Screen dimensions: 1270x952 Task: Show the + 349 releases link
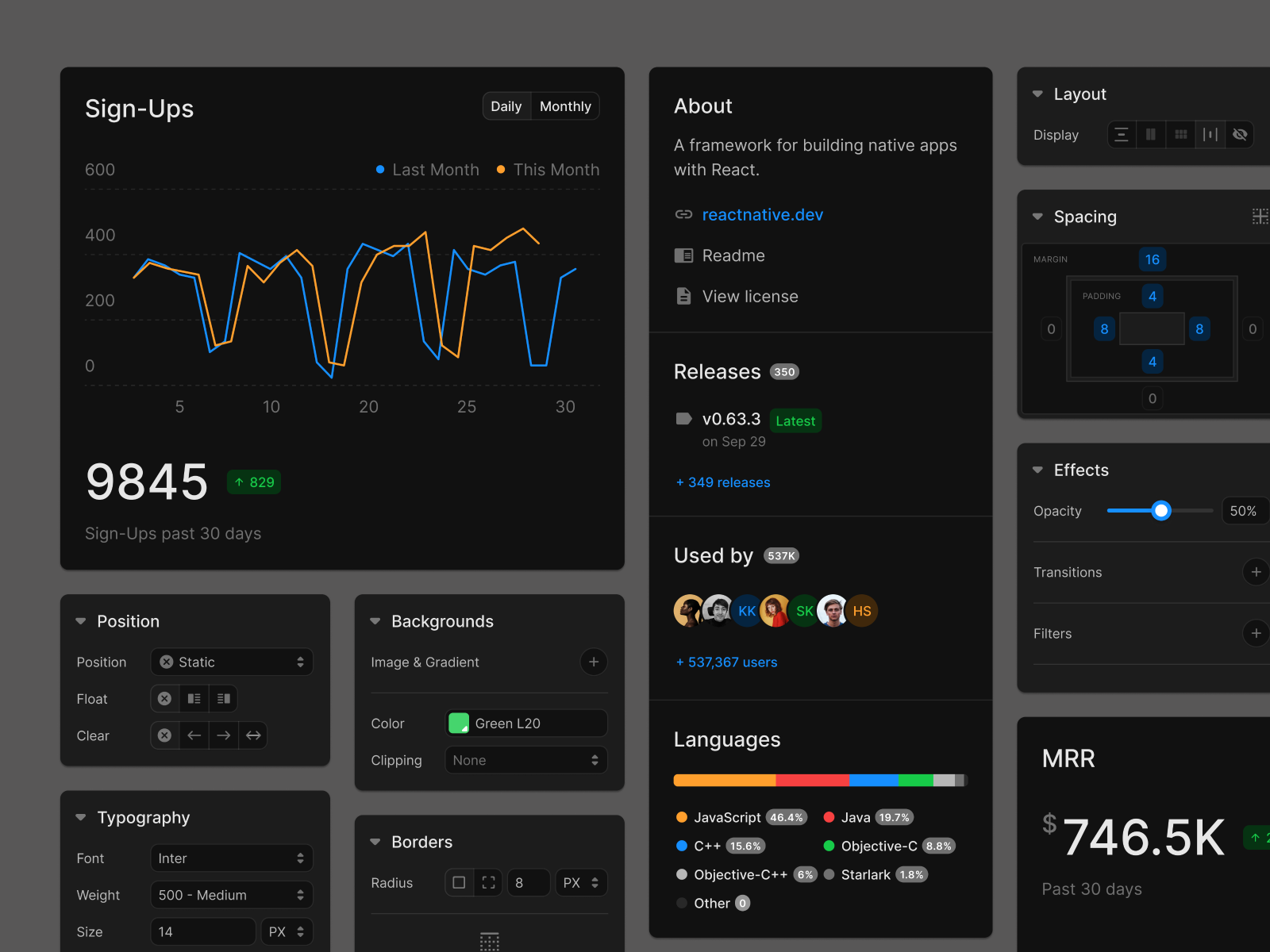pyautogui.click(x=723, y=482)
